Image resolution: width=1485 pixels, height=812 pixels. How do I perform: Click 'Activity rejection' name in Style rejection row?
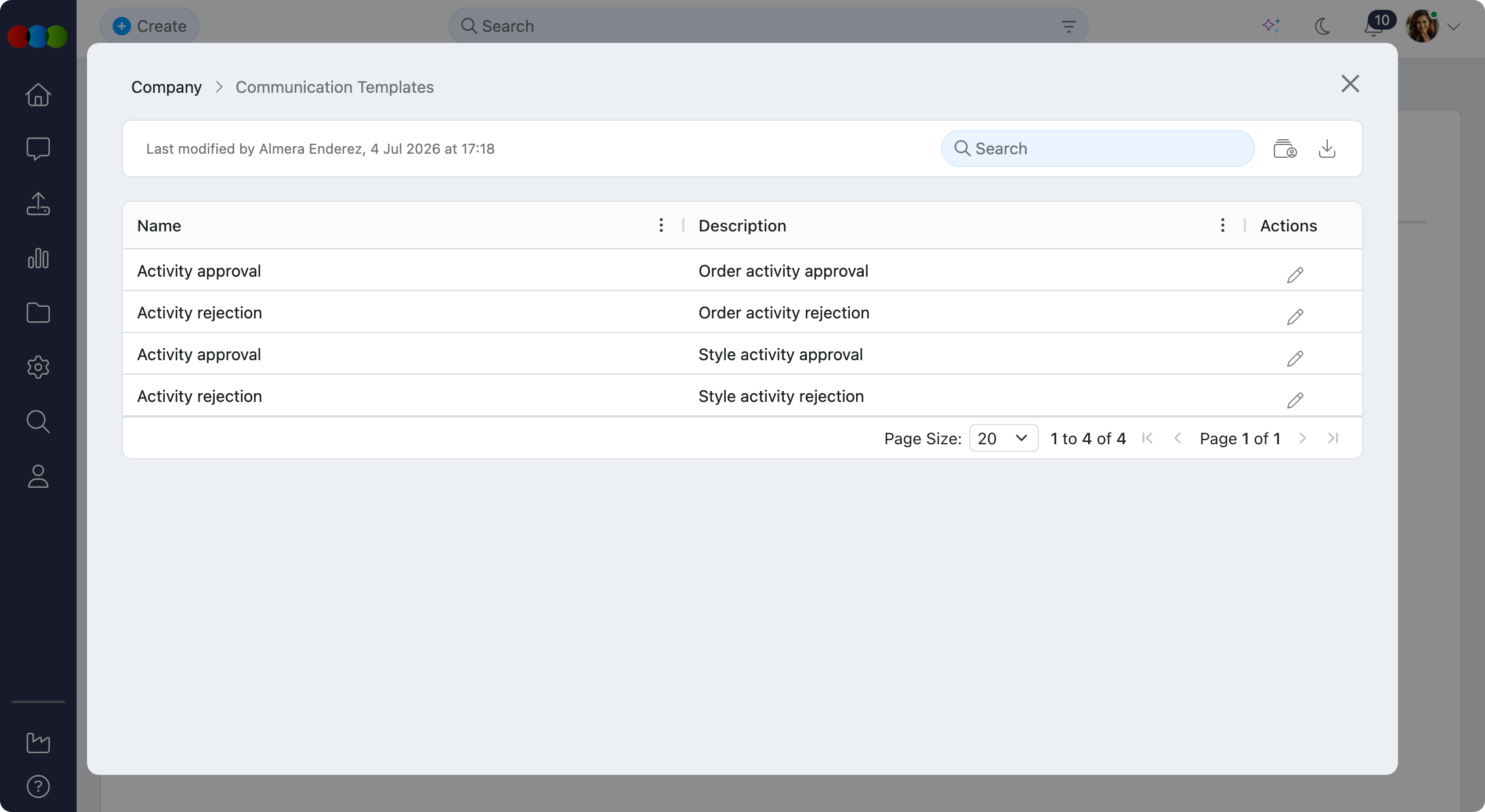[x=200, y=396]
